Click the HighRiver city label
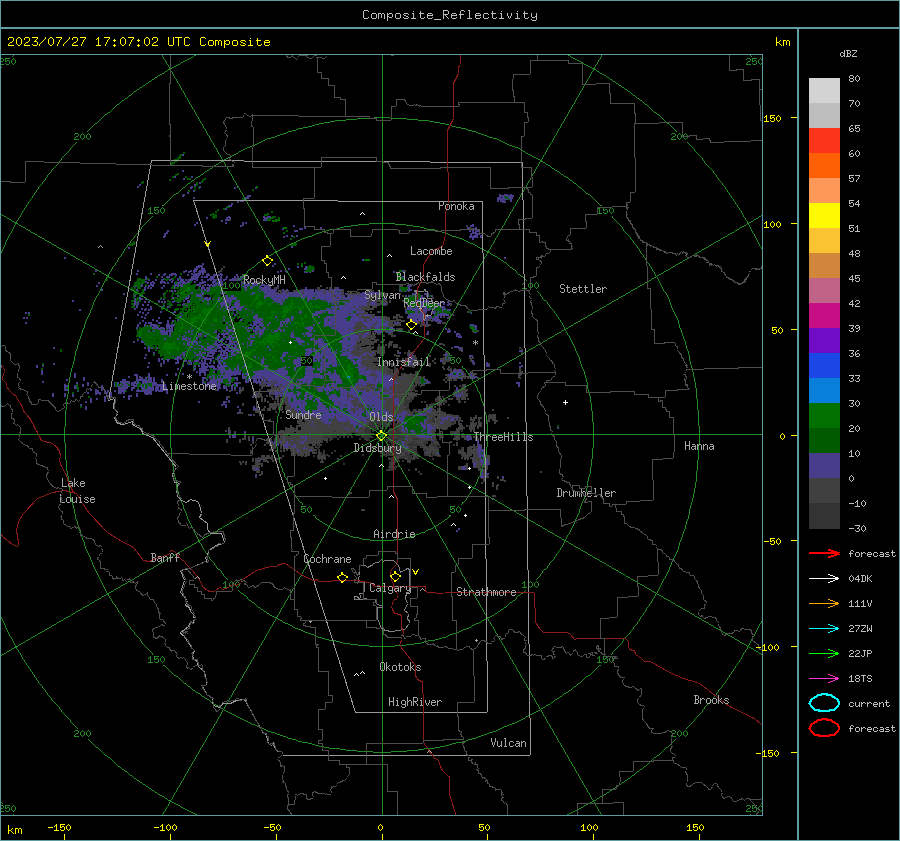 click(x=414, y=702)
